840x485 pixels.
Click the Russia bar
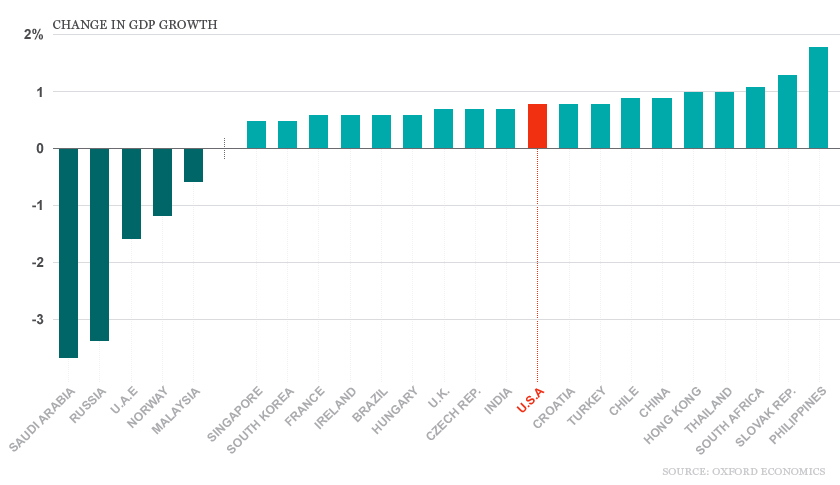click(99, 244)
